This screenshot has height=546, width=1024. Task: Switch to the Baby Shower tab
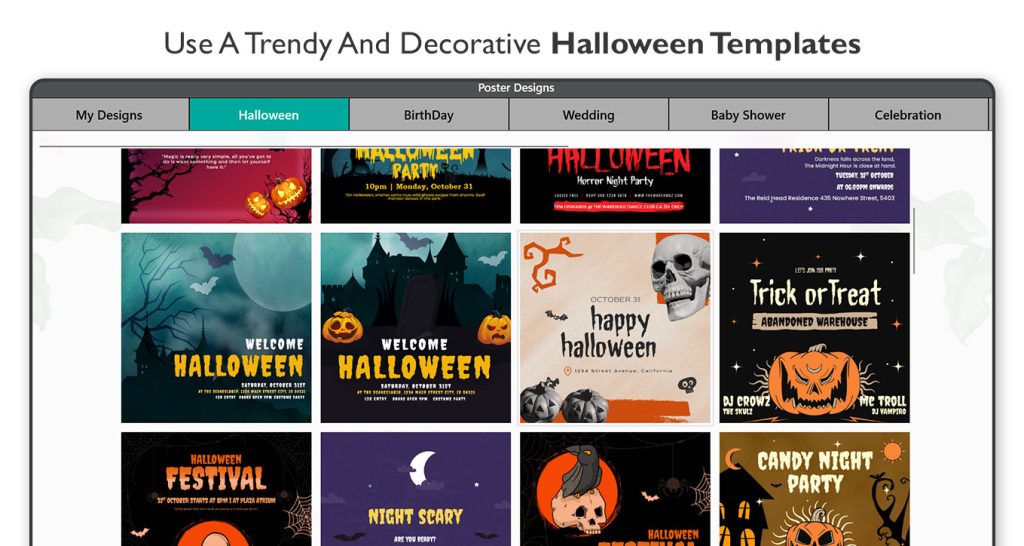click(x=748, y=115)
